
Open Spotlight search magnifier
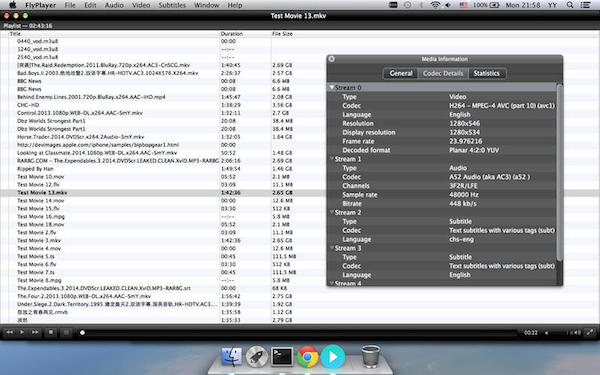(570, 5)
